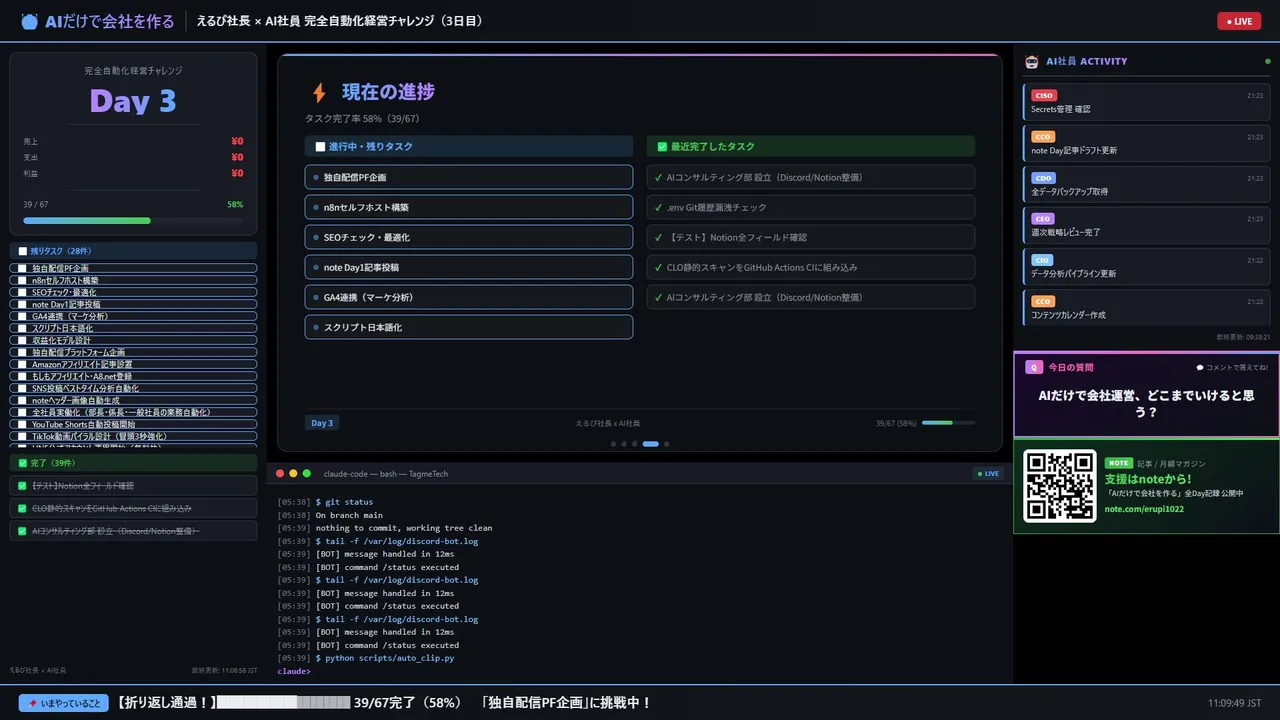Click the center-panel checkmark beside CLO静的スキャン task
1280x720 pixels.
point(658,267)
